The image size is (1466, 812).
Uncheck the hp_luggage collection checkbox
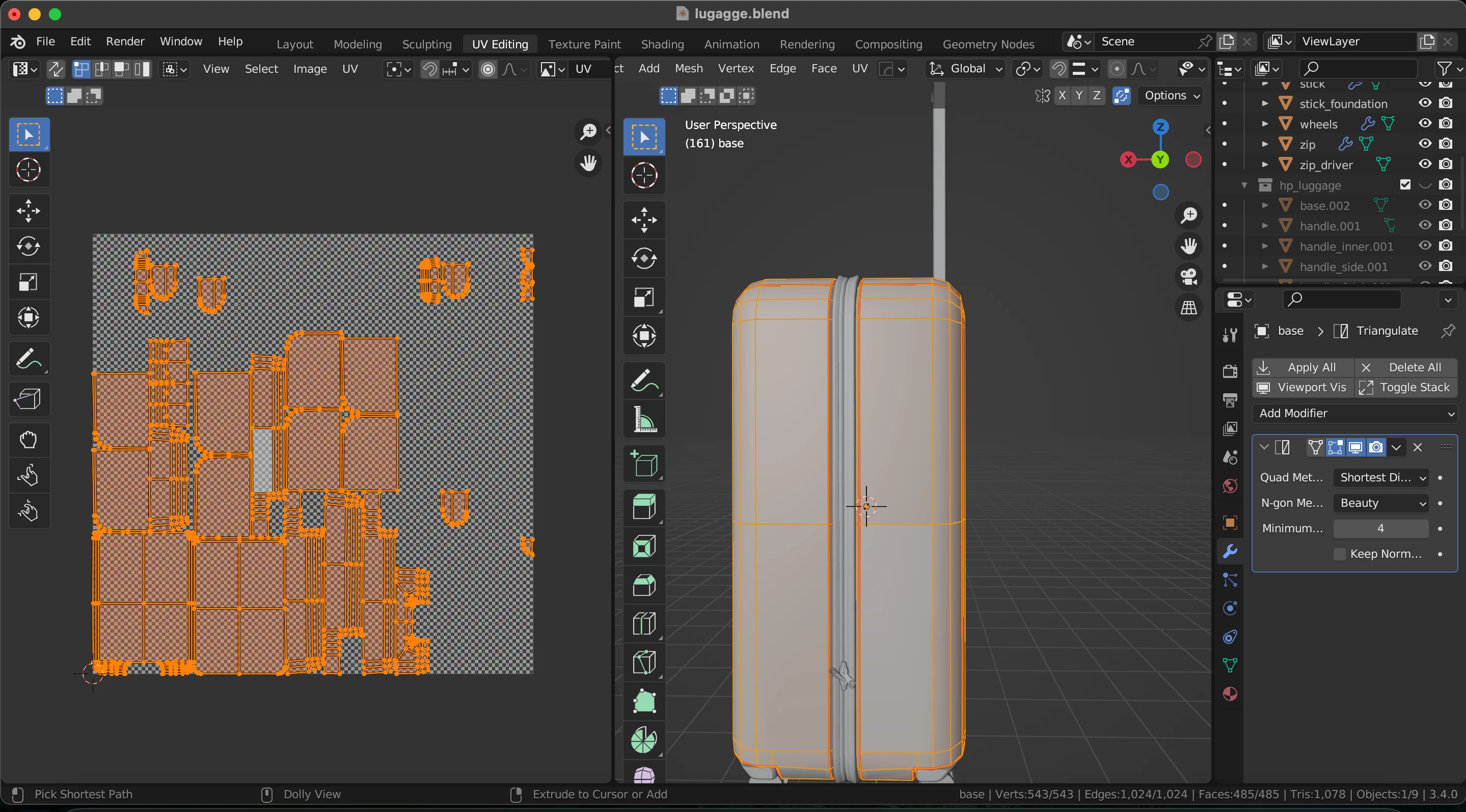coord(1405,185)
